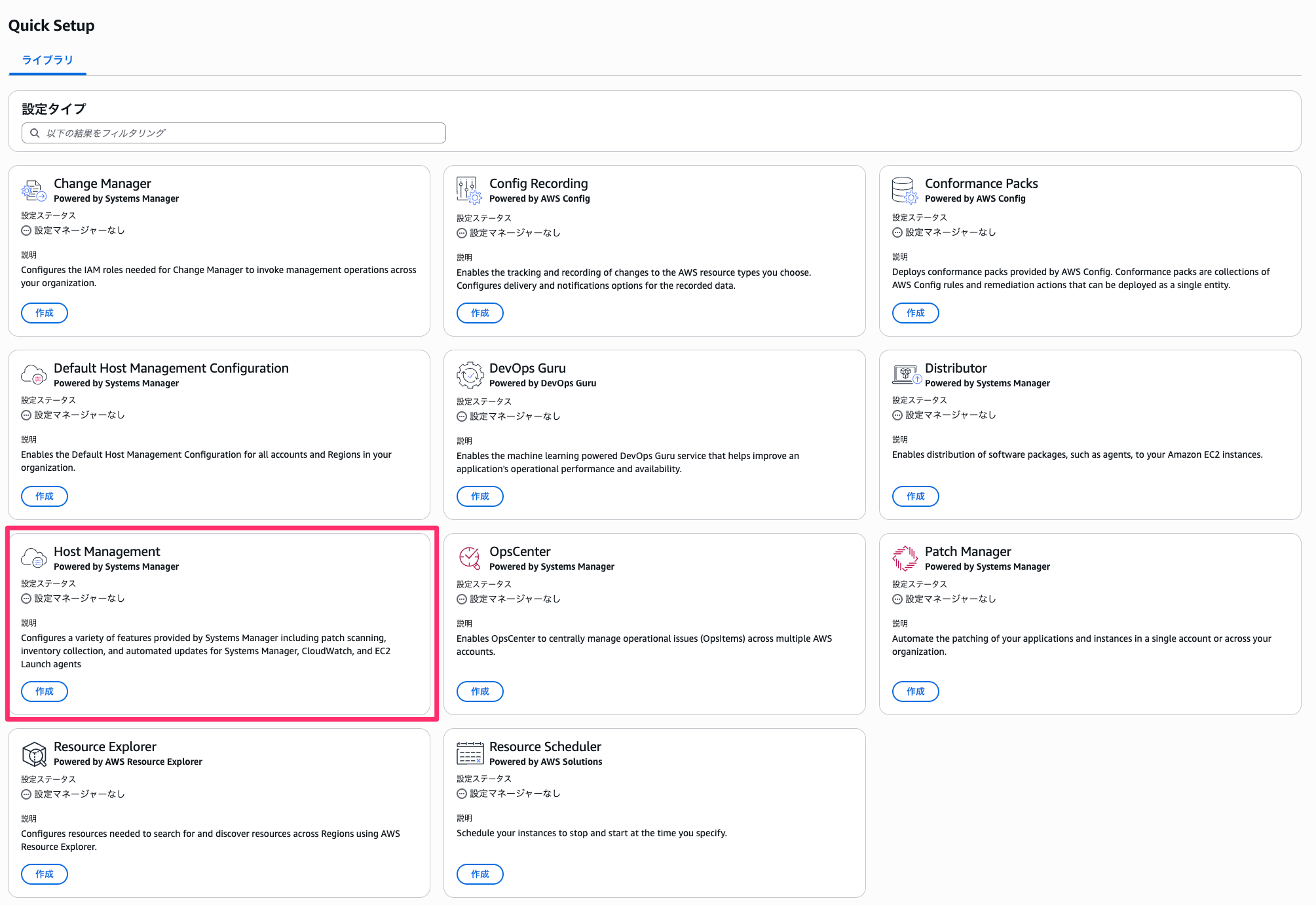
Task: Click Change Manager's status indicator icon
Action: (26, 231)
